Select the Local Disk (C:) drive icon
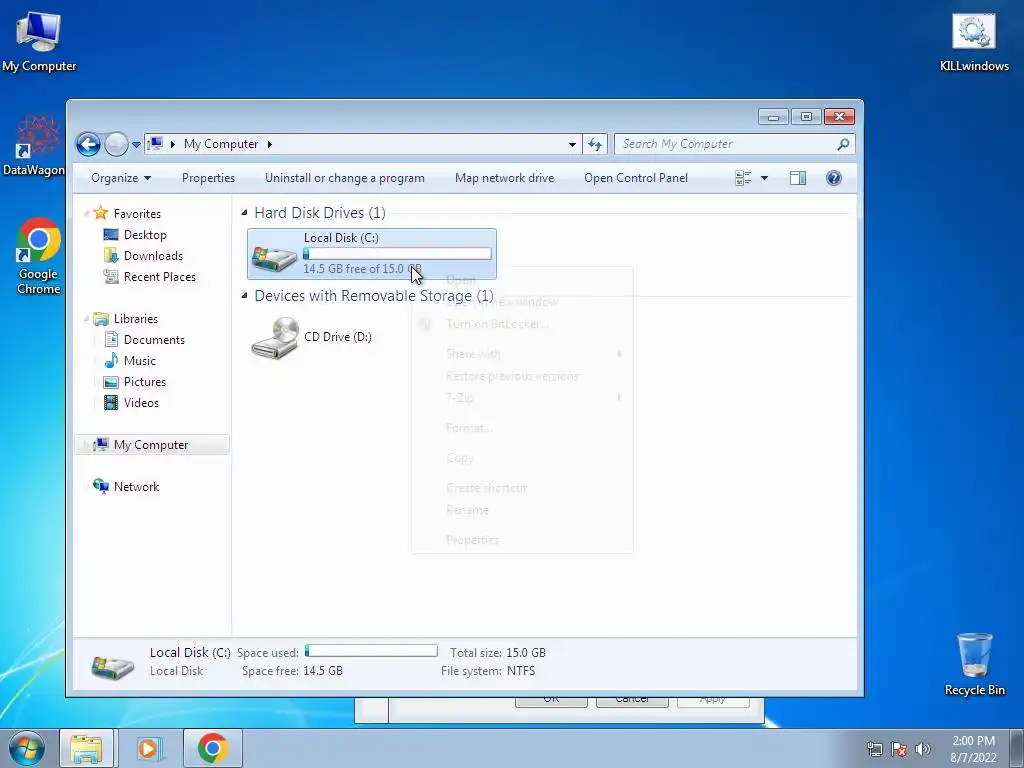The width and height of the screenshot is (1024, 768). [274, 257]
